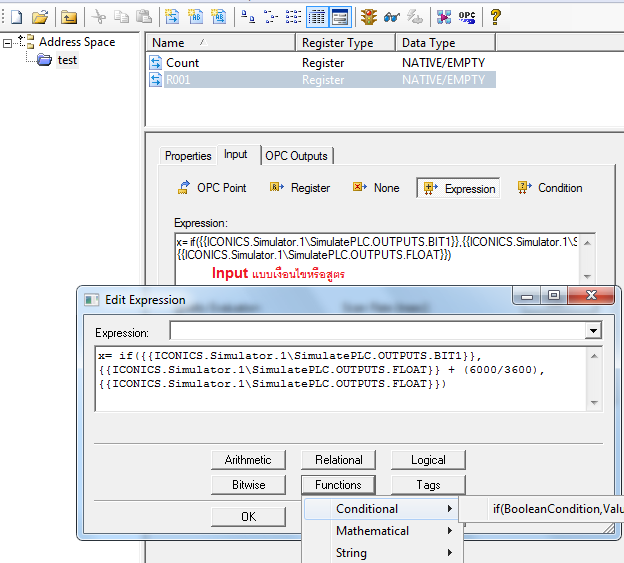Click the Address Space tree root icon

click(26, 41)
